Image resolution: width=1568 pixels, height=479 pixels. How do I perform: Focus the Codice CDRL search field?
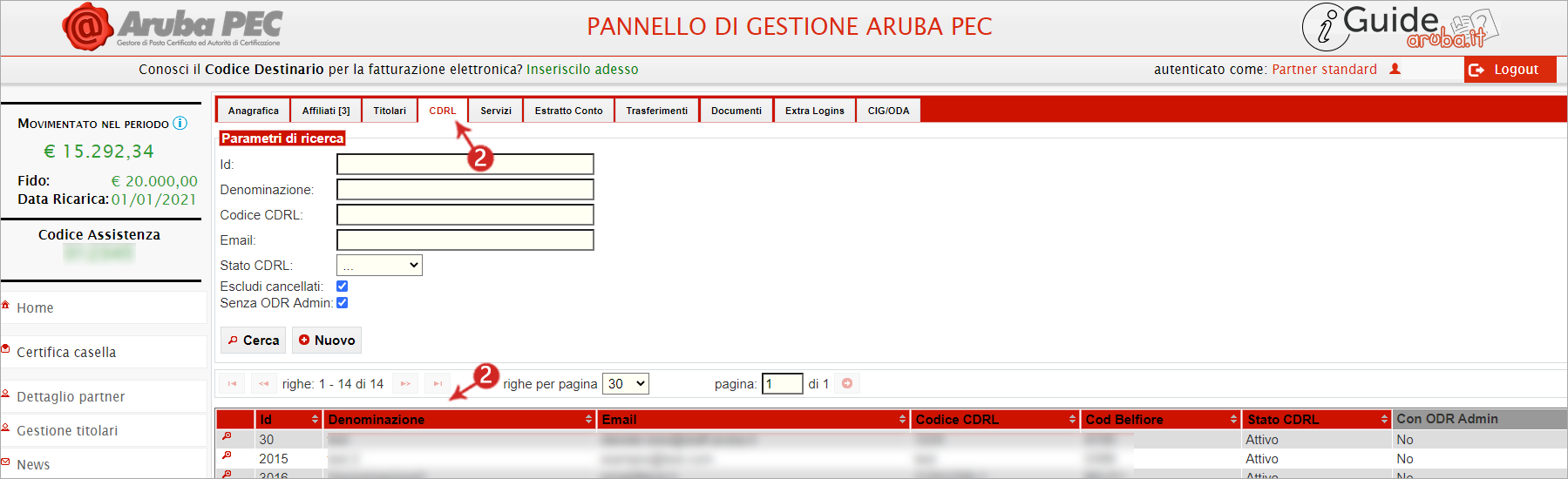click(x=465, y=214)
